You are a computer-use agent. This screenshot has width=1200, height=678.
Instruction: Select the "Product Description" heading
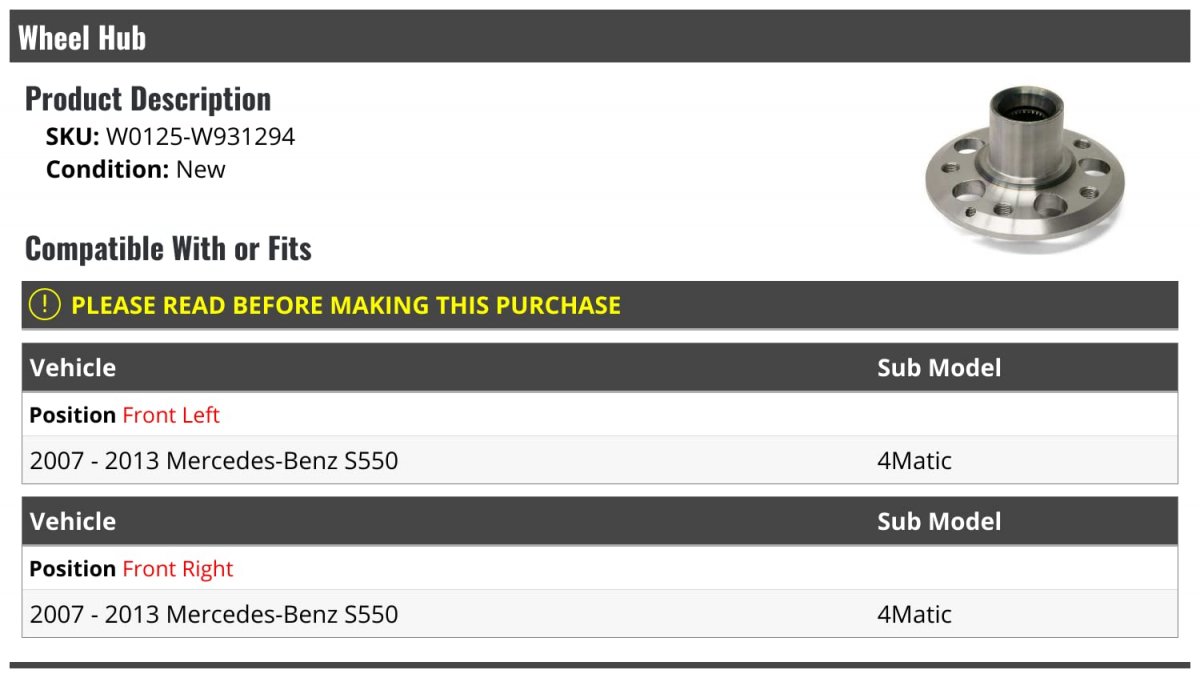(148, 99)
